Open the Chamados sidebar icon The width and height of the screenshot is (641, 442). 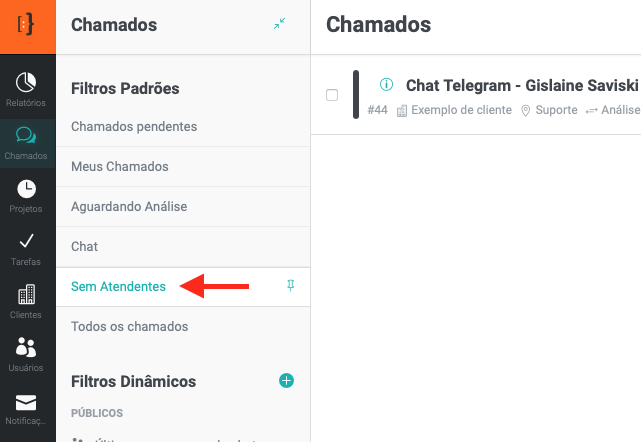[x=27, y=141]
